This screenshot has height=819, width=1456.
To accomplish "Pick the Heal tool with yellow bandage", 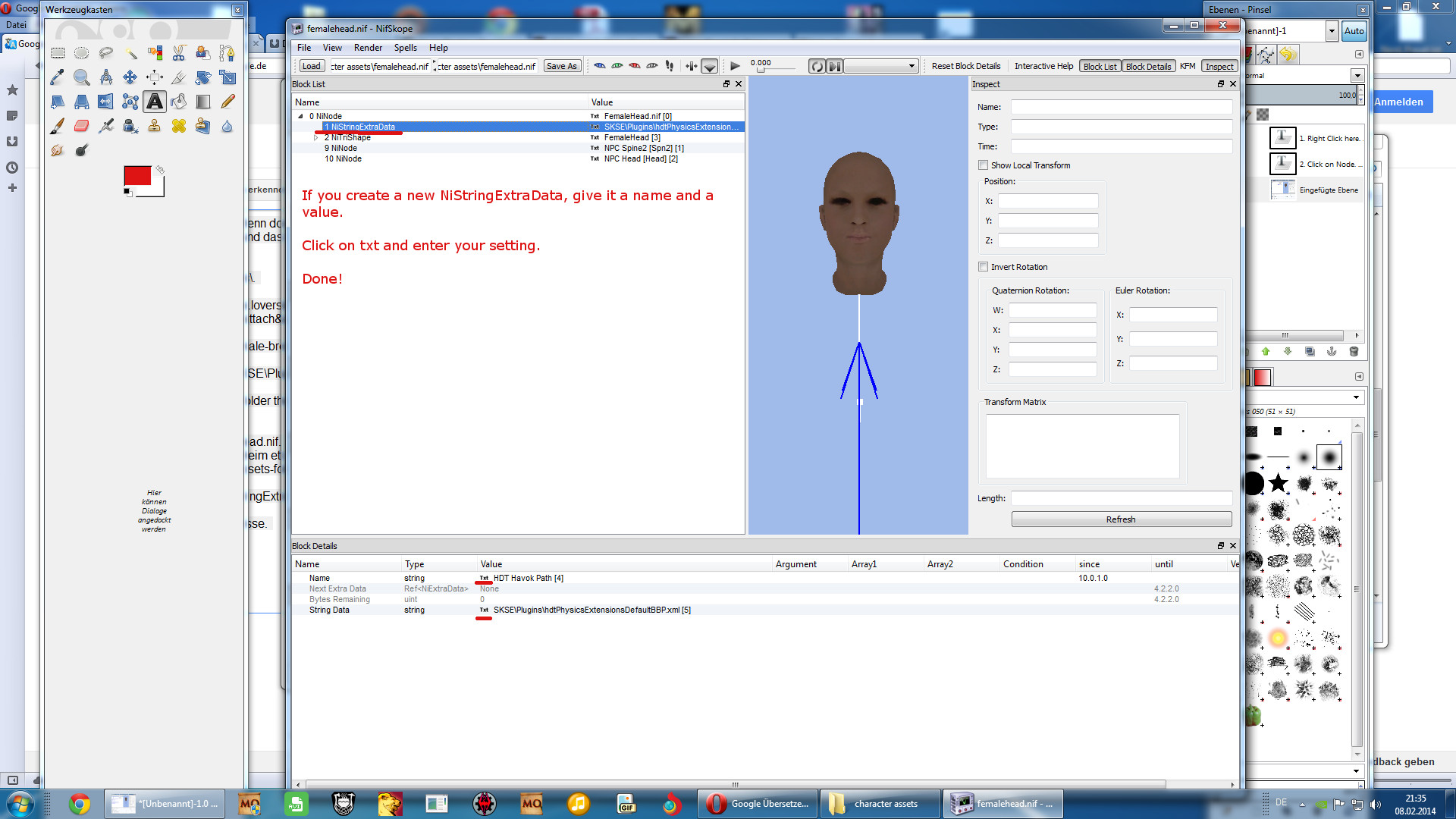I will click(179, 126).
